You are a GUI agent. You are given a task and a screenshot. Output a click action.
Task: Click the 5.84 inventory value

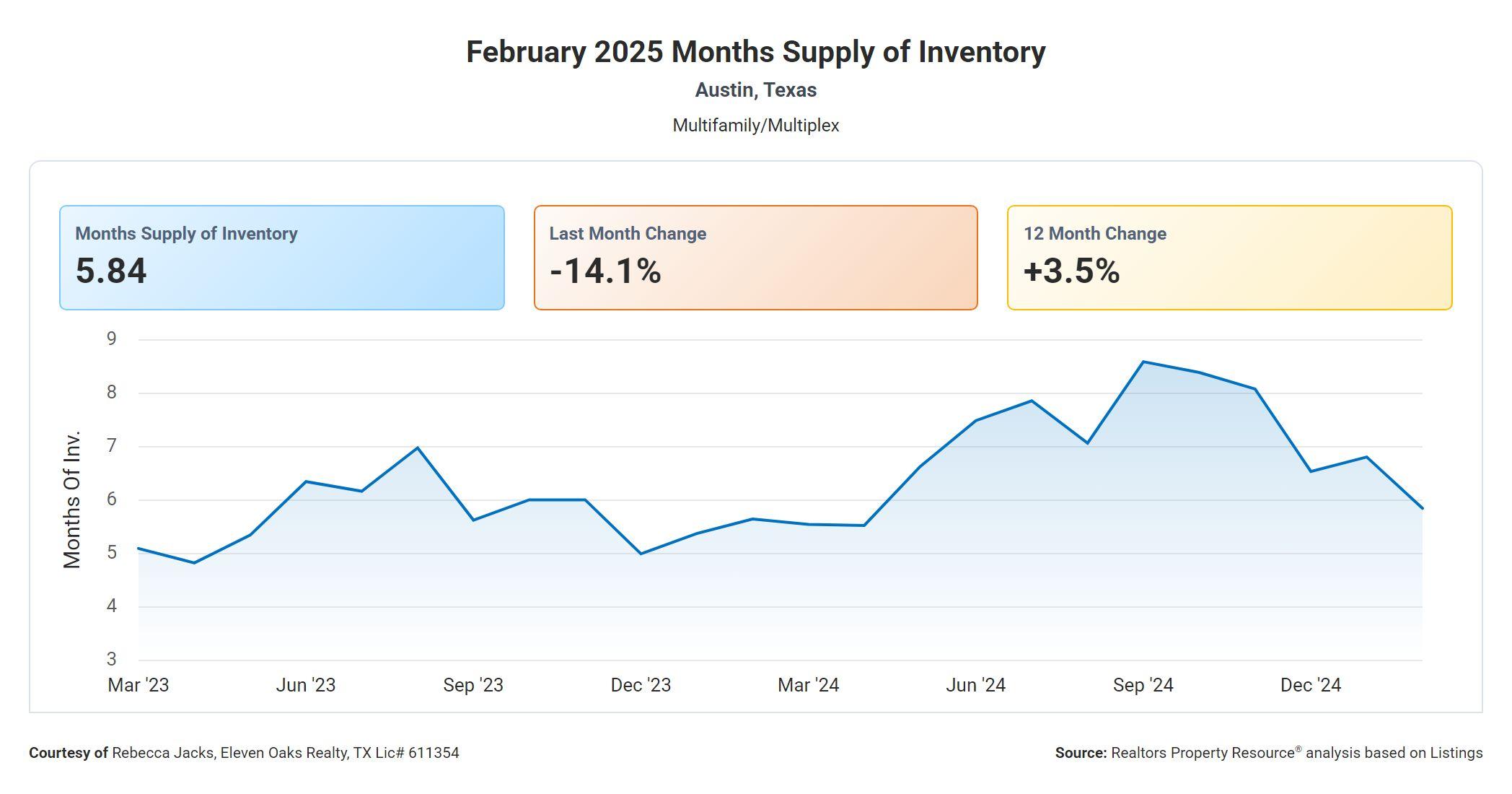111,271
